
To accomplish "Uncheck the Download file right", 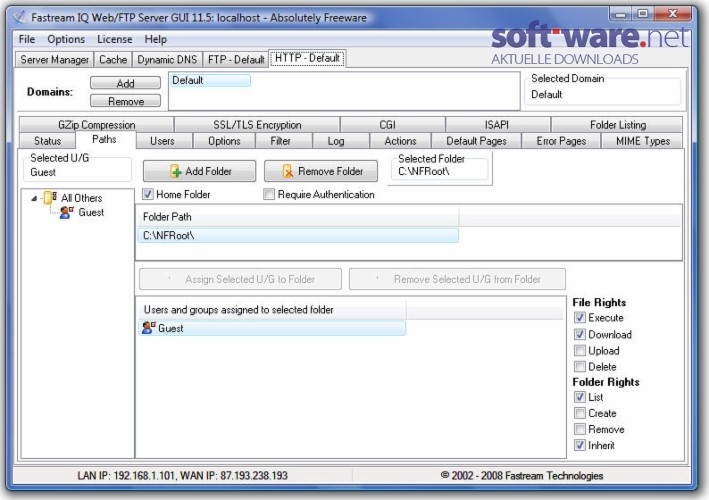I will (580, 335).
